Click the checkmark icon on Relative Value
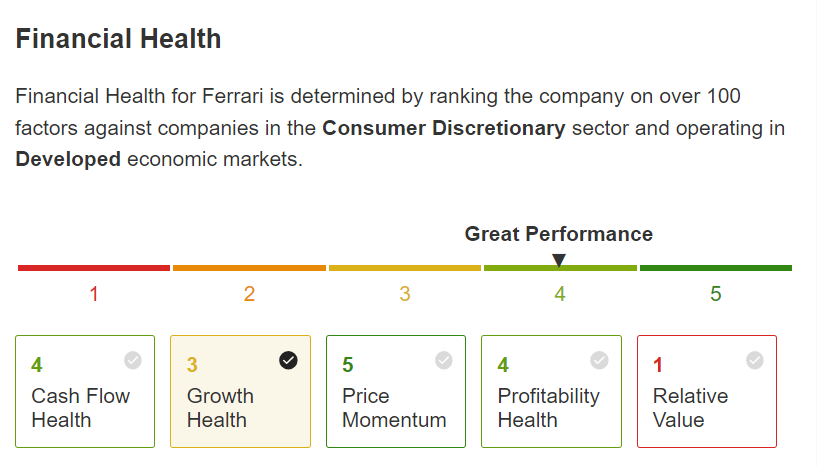Screen dimensions: 817x466 pyautogui.click(x=754, y=360)
